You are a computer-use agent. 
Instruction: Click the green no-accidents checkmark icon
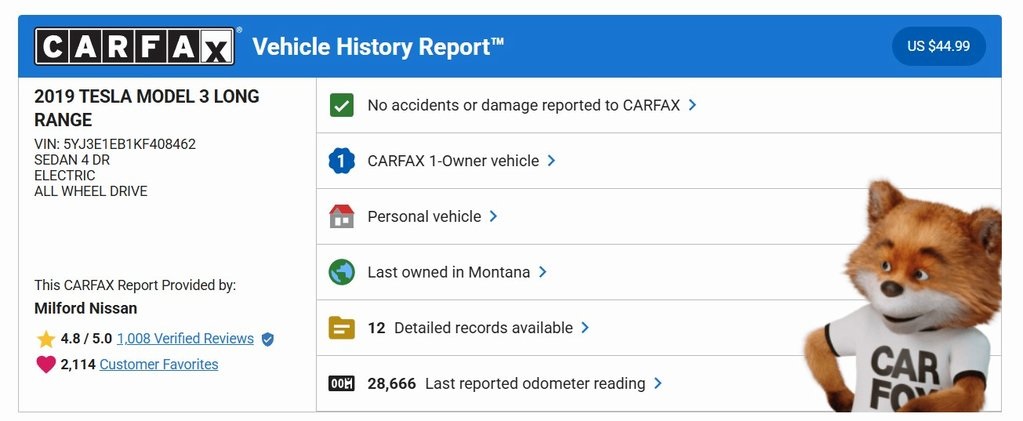pyautogui.click(x=342, y=105)
